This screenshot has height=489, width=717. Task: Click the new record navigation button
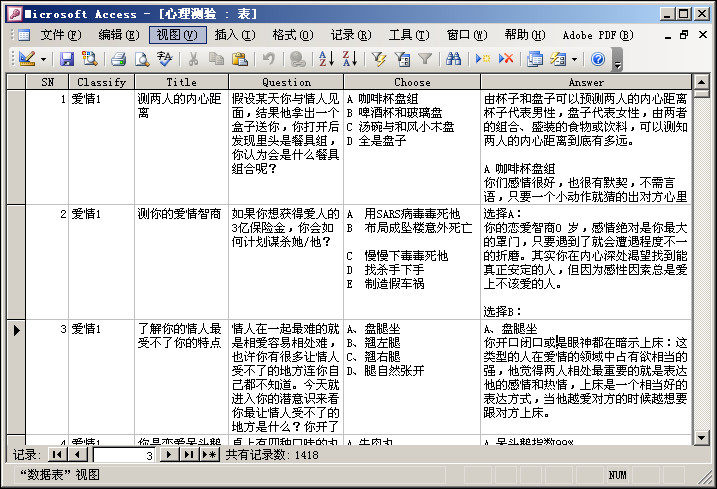(210, 455)
